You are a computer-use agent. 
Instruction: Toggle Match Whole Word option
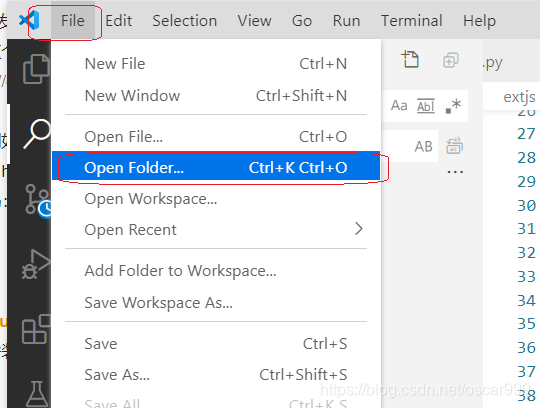point(426,106)
